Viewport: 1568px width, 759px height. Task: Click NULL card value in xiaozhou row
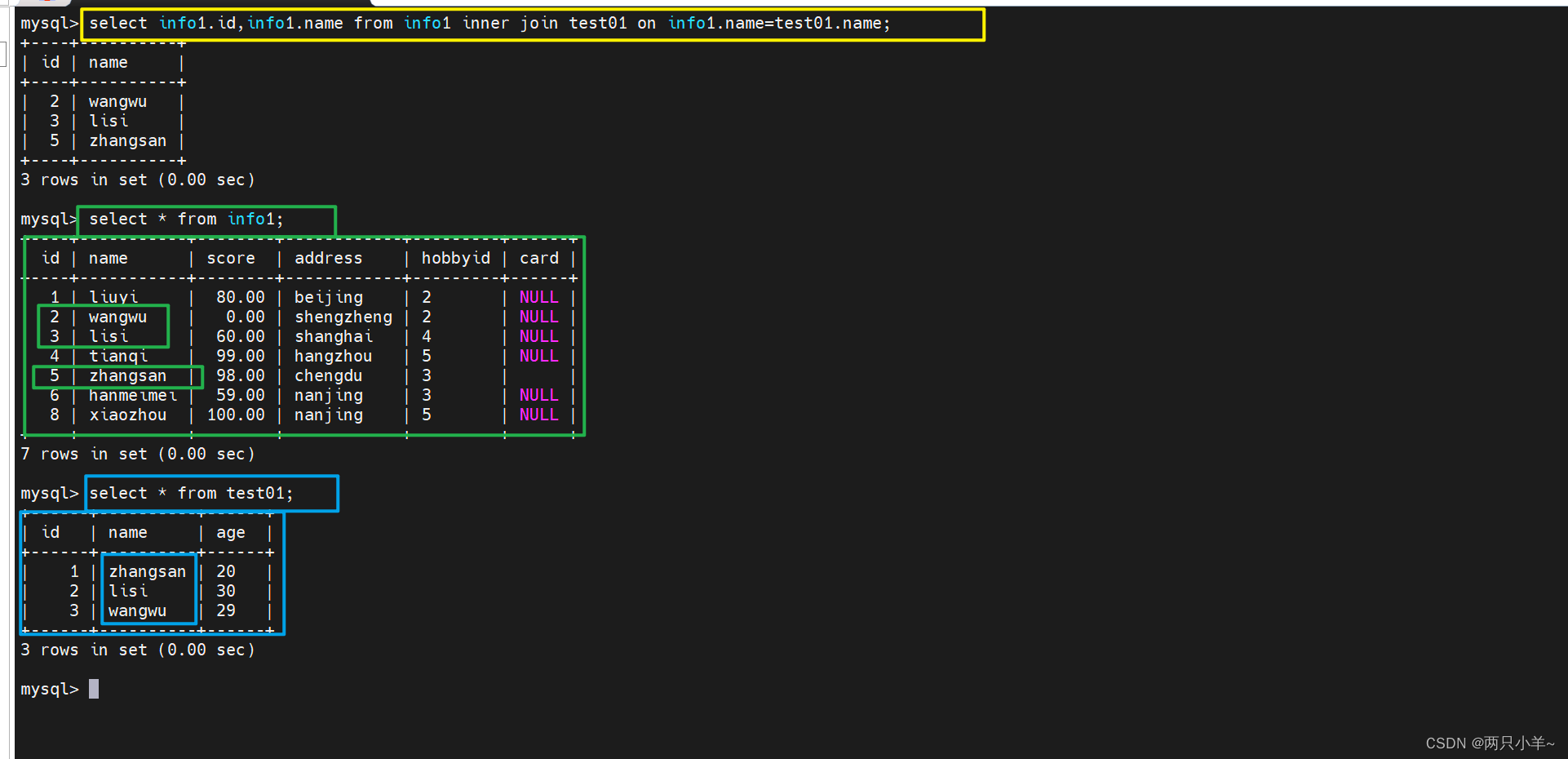(539, 415)
